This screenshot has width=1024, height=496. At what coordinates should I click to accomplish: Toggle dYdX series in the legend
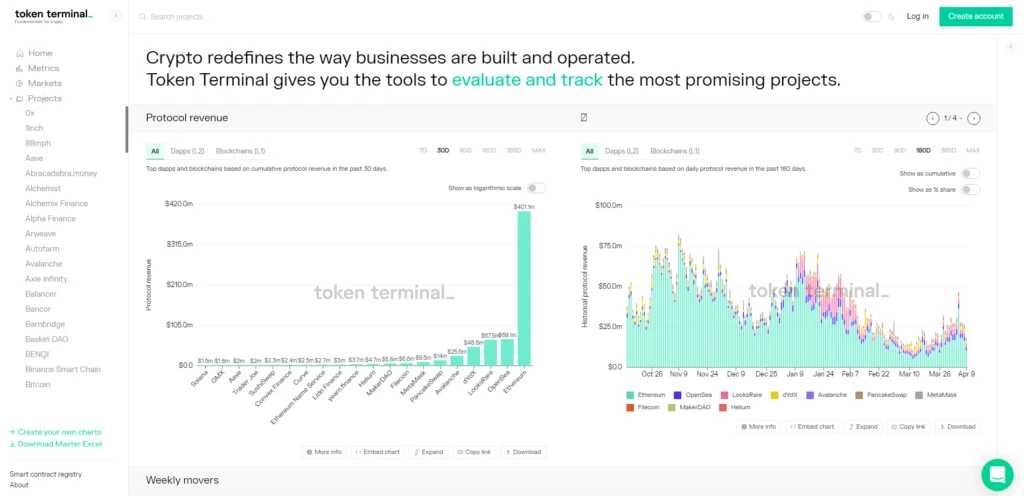[x=785, y=395]
